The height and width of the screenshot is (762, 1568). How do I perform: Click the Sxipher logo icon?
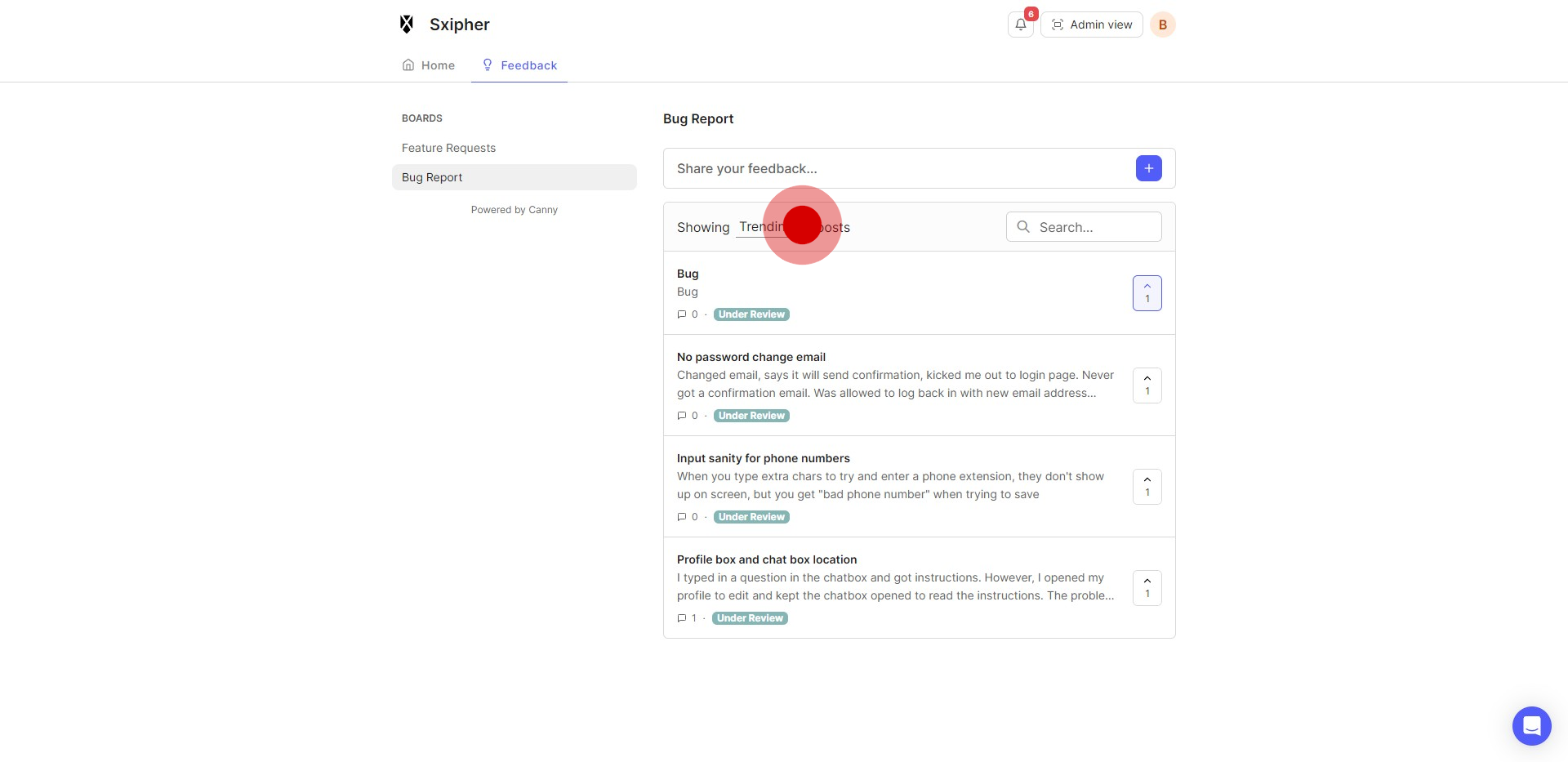407,25
